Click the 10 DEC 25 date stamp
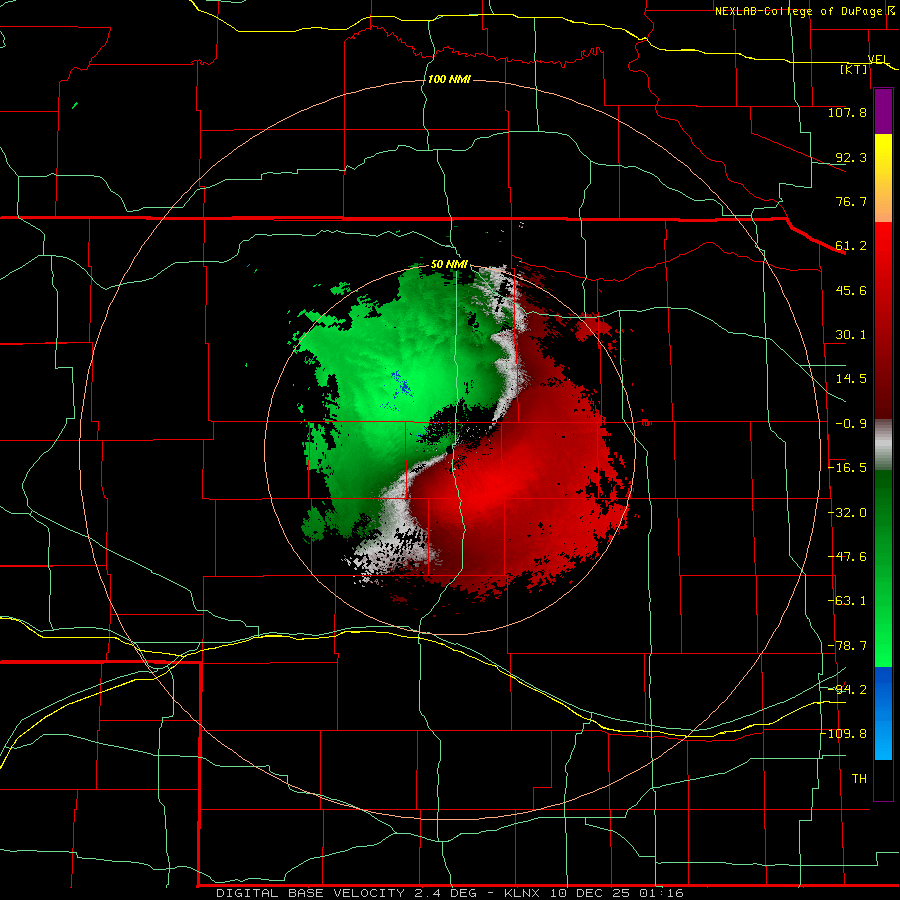The image size is (900, 900). pyautogui.click(x=589, y=893)
